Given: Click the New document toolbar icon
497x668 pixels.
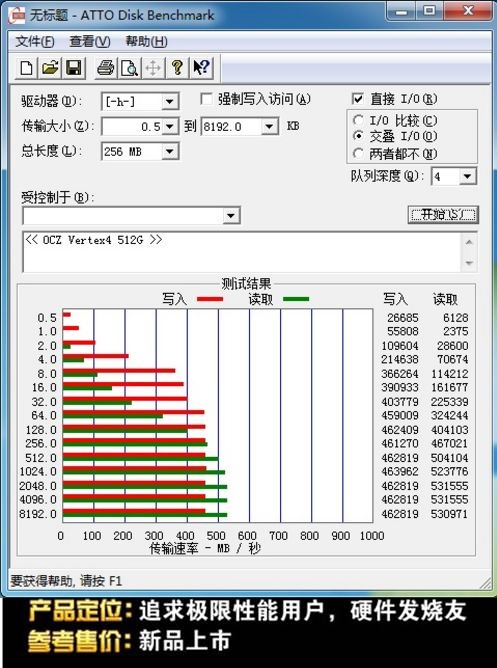Looking at the screenshot, I should pos(26,68).
